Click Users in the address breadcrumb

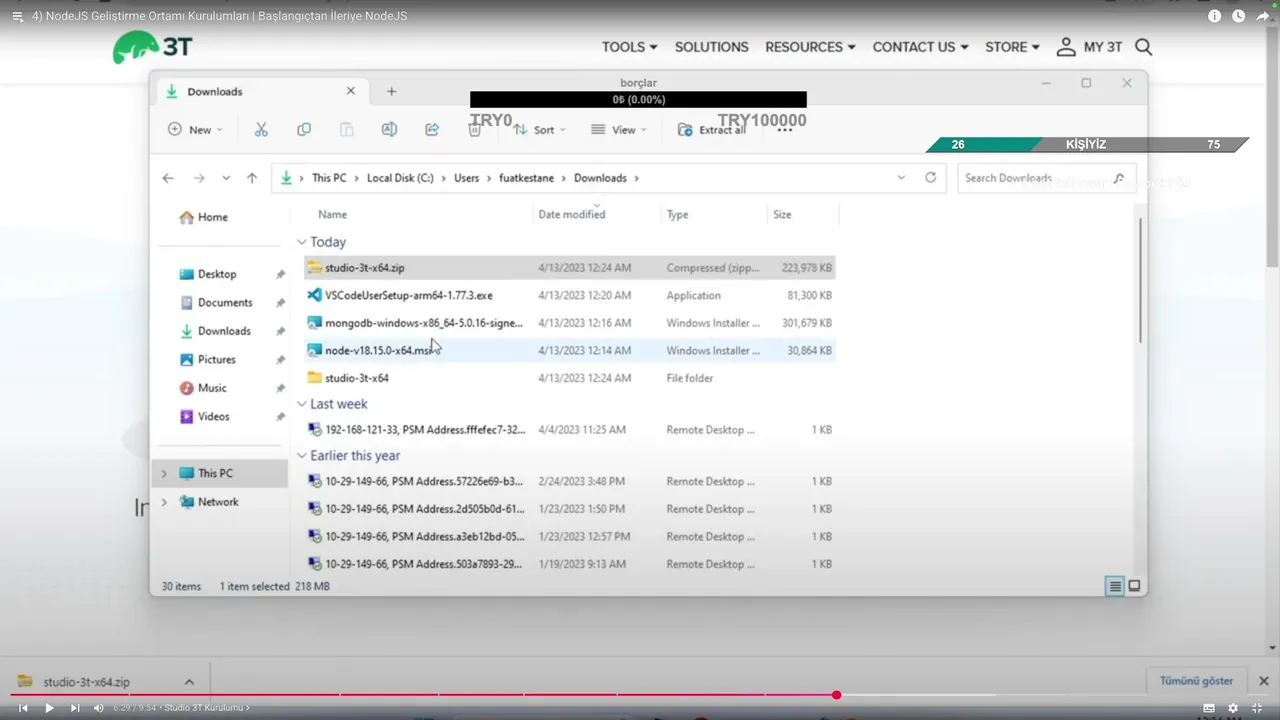[467, 178]
